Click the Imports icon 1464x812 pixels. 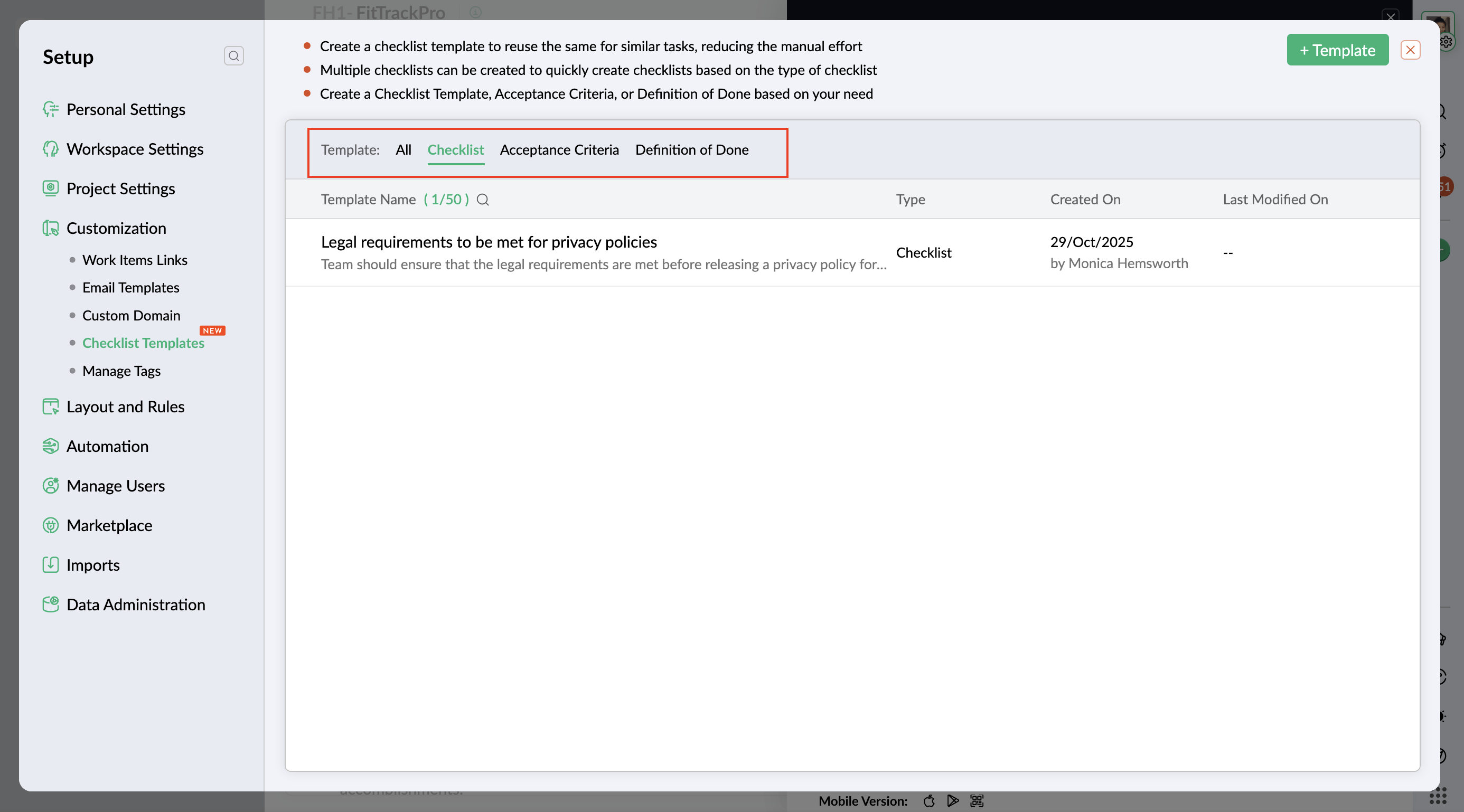tap(51, 565)
